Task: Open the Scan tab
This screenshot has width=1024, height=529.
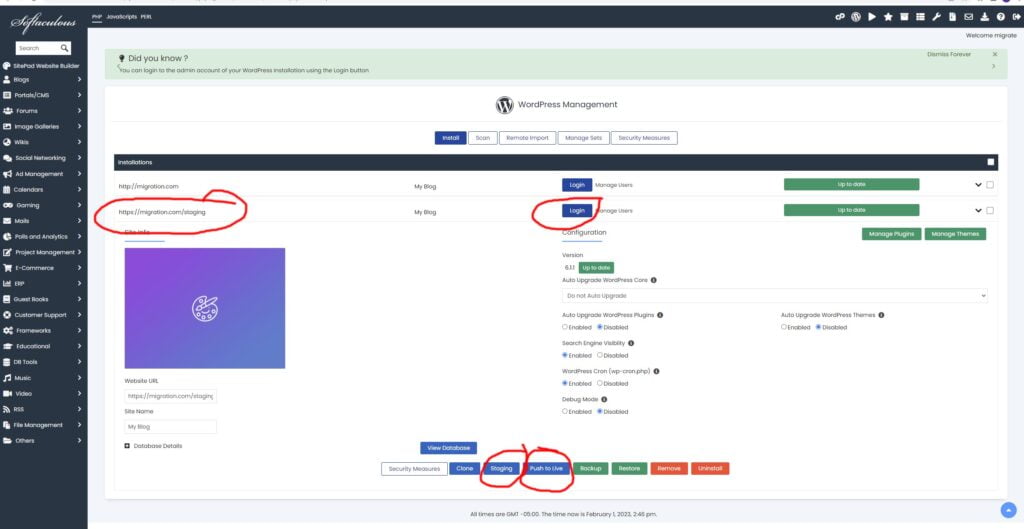Action: [x=483, y=138]
